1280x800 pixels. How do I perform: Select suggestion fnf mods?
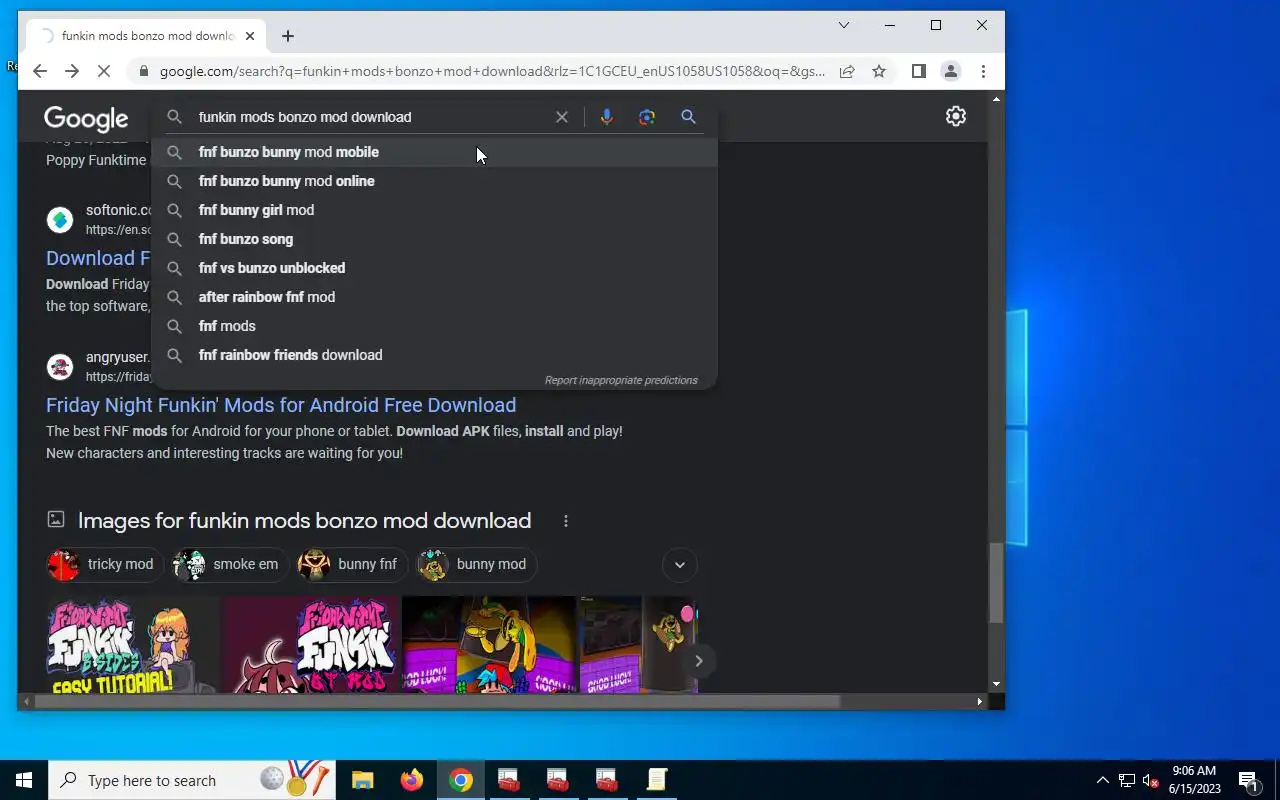(434, 326)
